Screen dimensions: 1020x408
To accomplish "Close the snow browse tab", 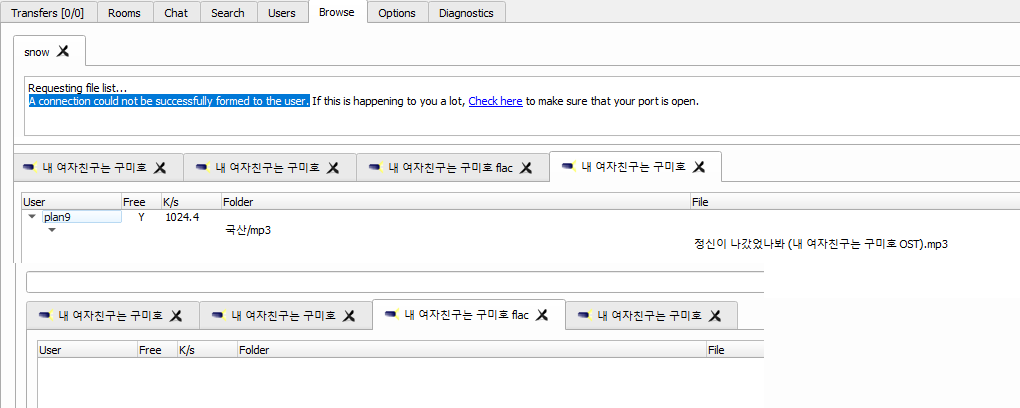I will coord(62,51).
